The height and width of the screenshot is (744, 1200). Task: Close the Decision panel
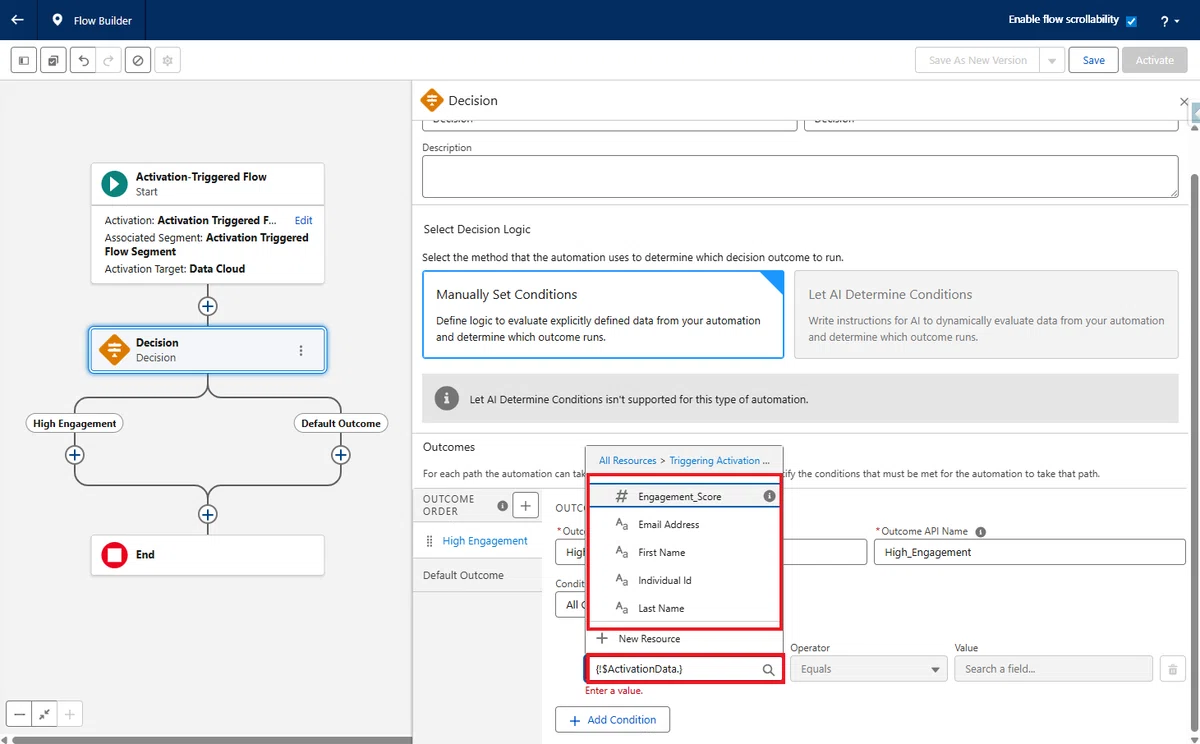[1185, 102]
